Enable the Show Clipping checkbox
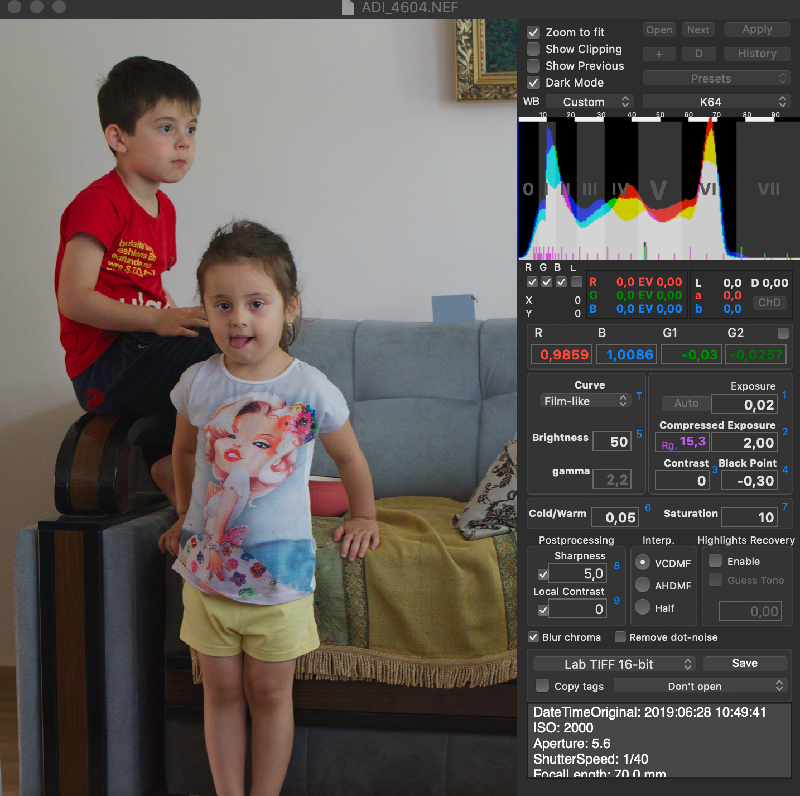 [533, 49]
